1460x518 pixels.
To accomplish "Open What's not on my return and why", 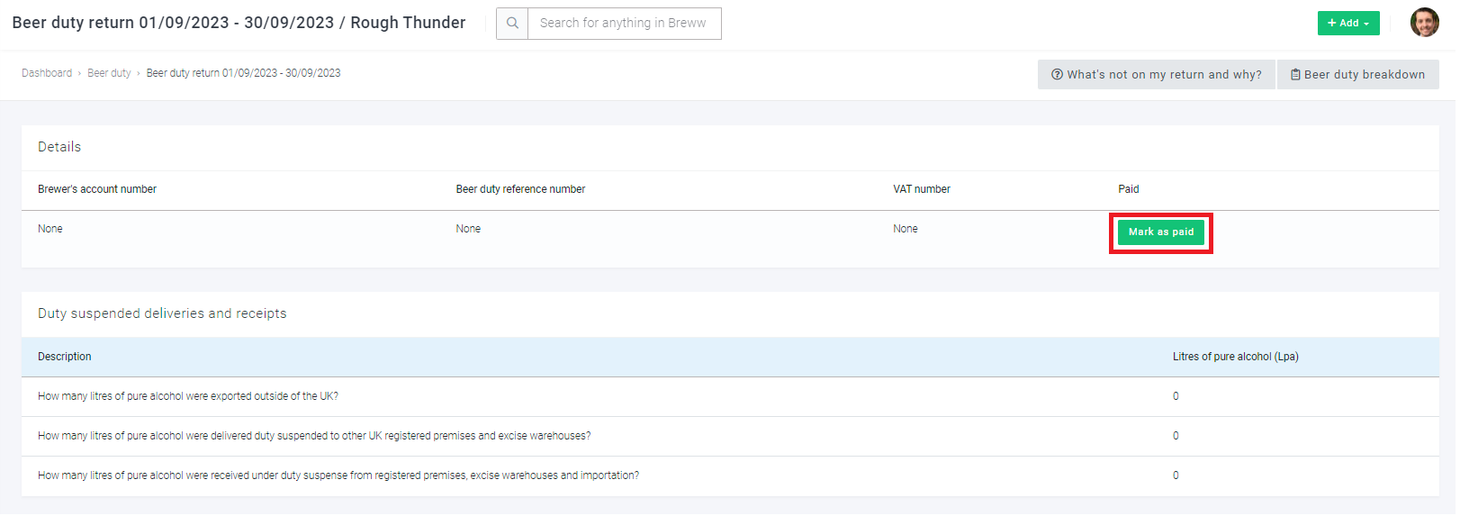I will pyautogui.click(x=1156, y=75).
